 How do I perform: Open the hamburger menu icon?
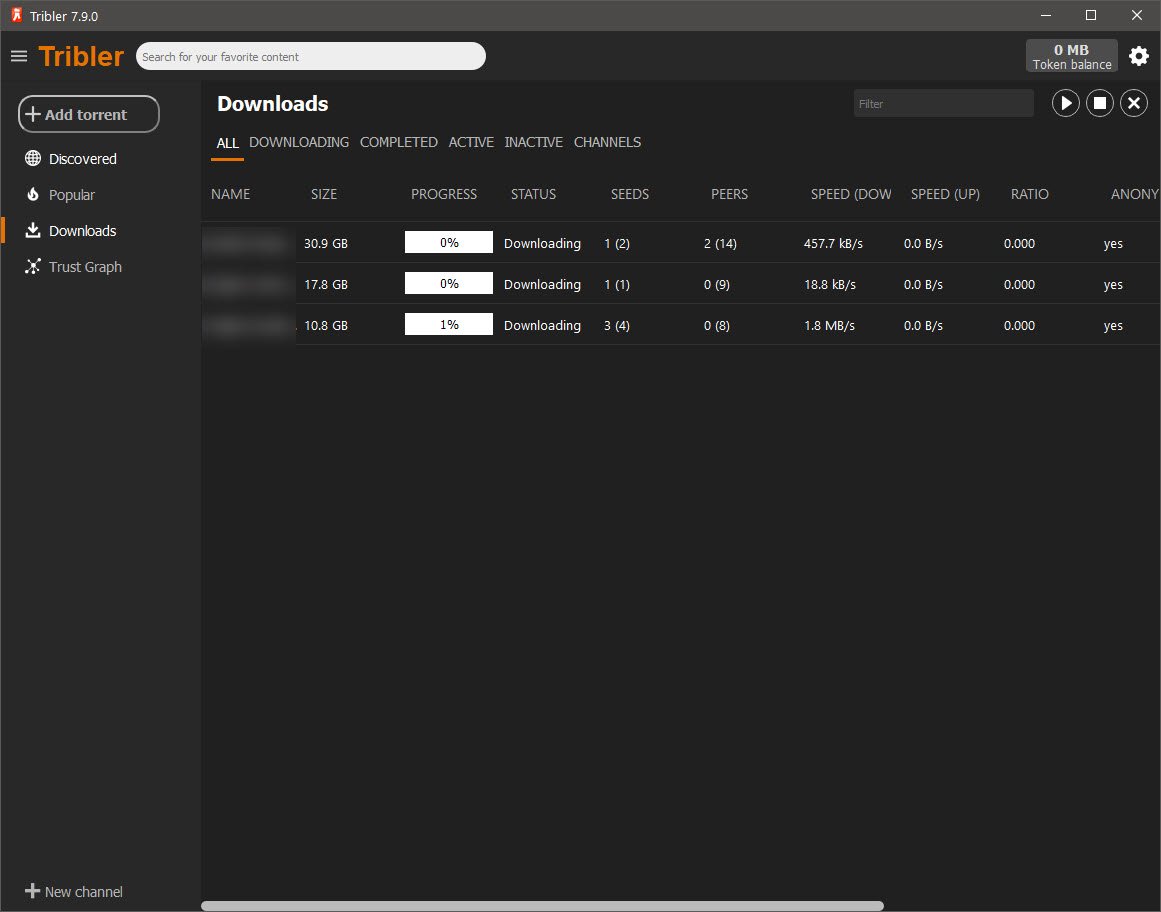19,56
